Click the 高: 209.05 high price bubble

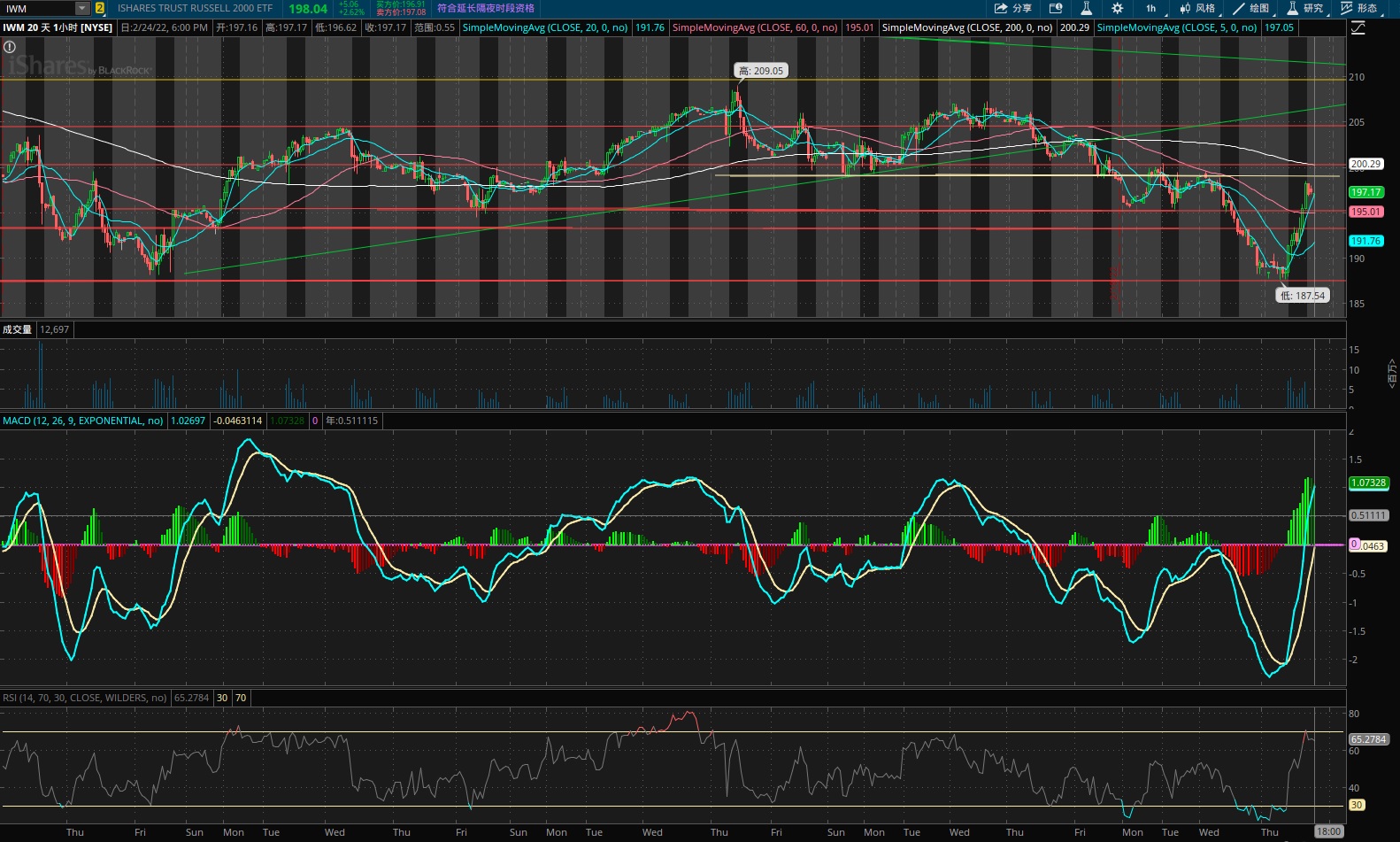(761, 71)
